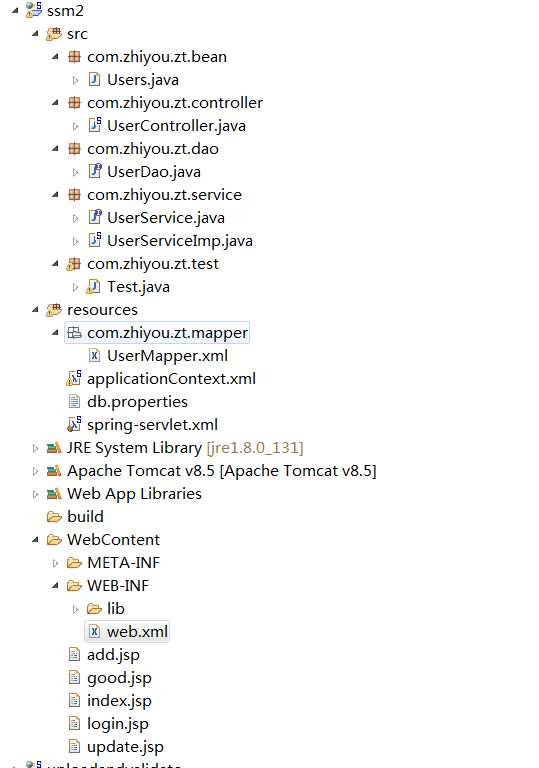The height and width of the screenshot is (768, 539).
Task: Collapse the WEB-INF folder node
Action: 55,586
